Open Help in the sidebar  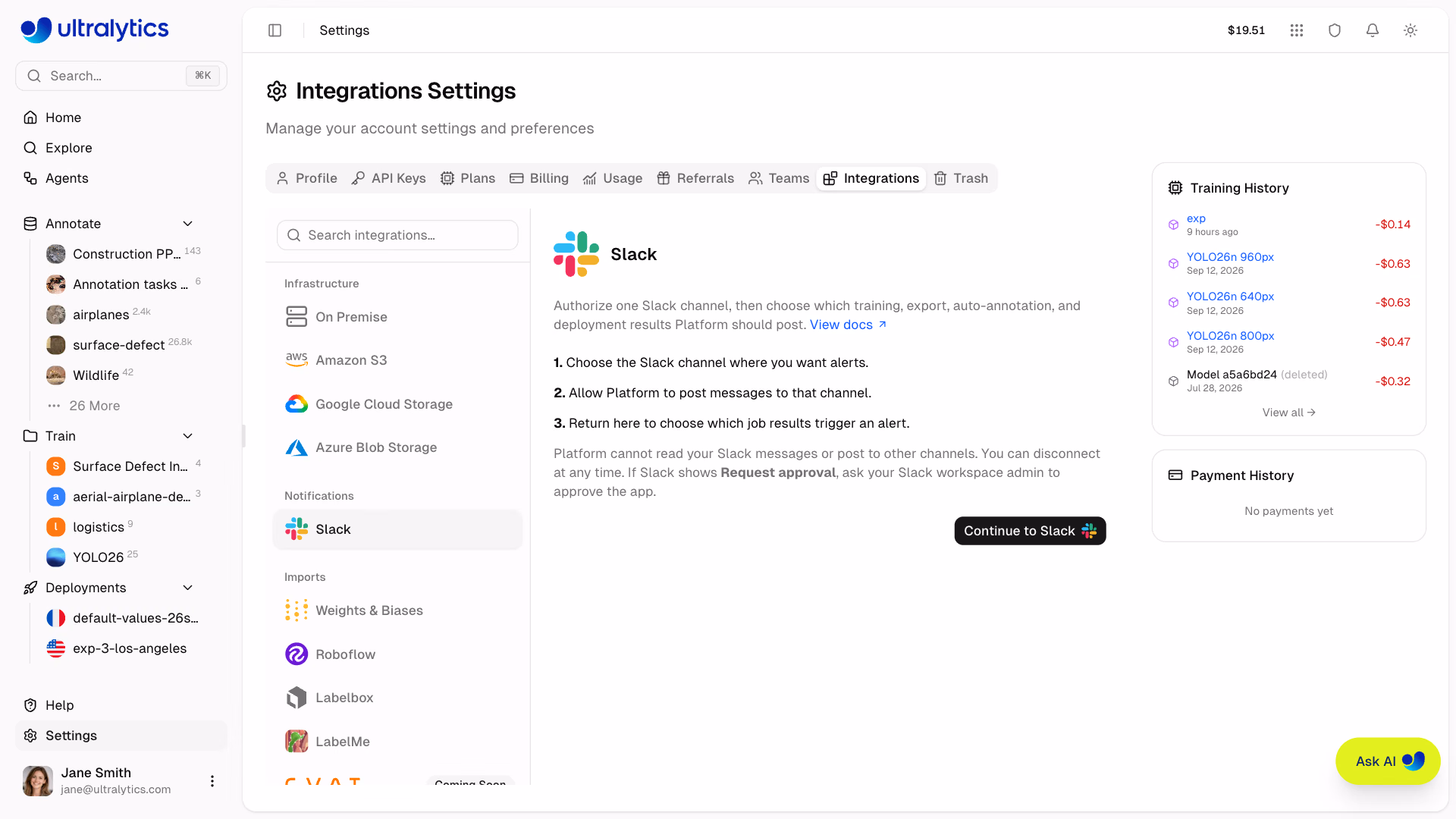pos(121,705)
